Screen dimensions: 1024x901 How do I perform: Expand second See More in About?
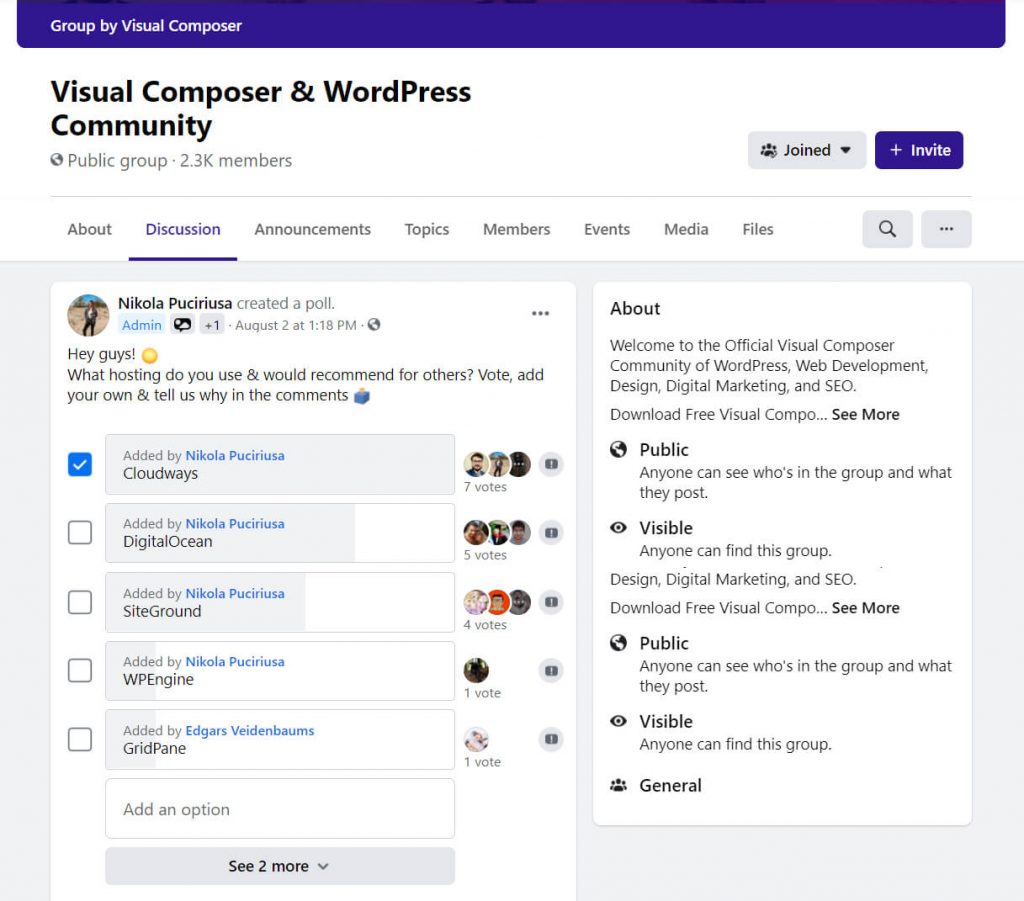pyautogui.click(x=865, y=608)
